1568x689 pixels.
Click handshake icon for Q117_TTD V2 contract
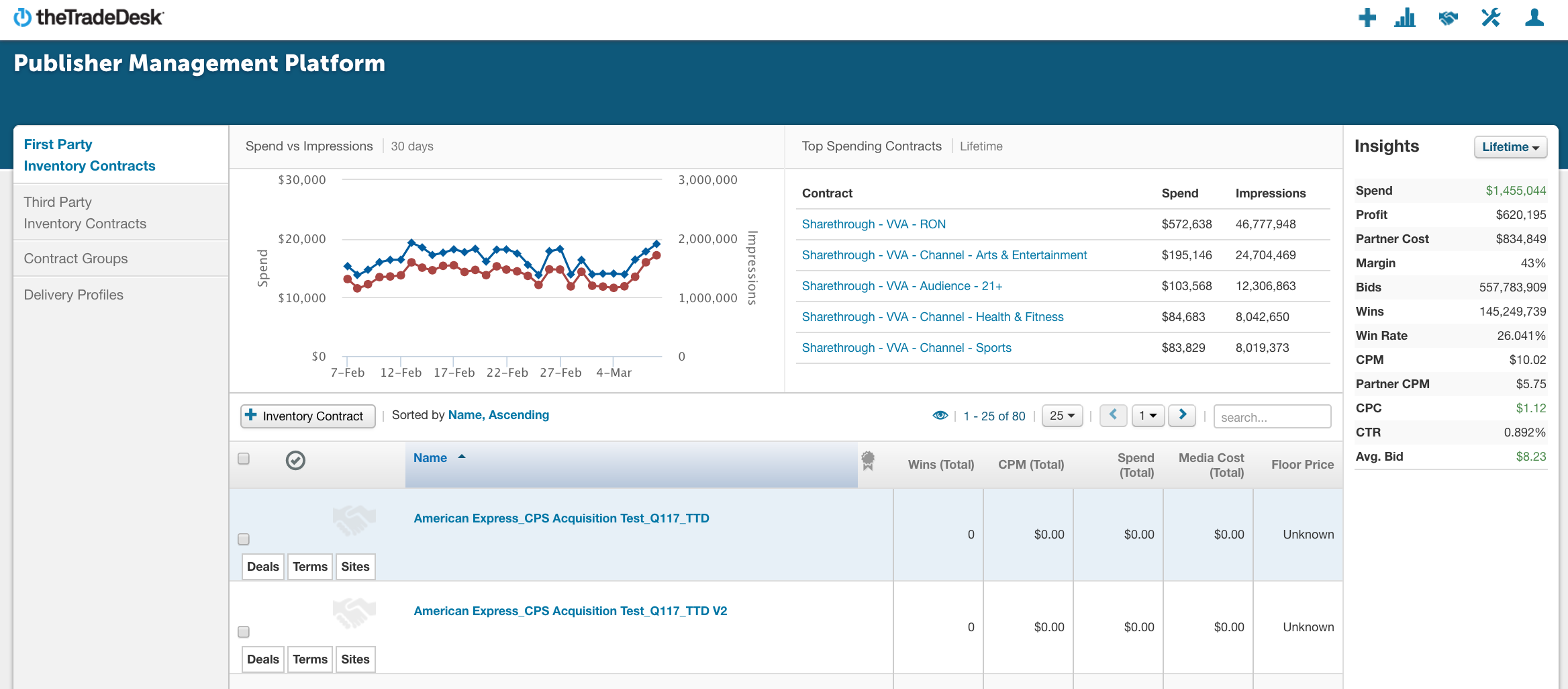tap(354, 613)
